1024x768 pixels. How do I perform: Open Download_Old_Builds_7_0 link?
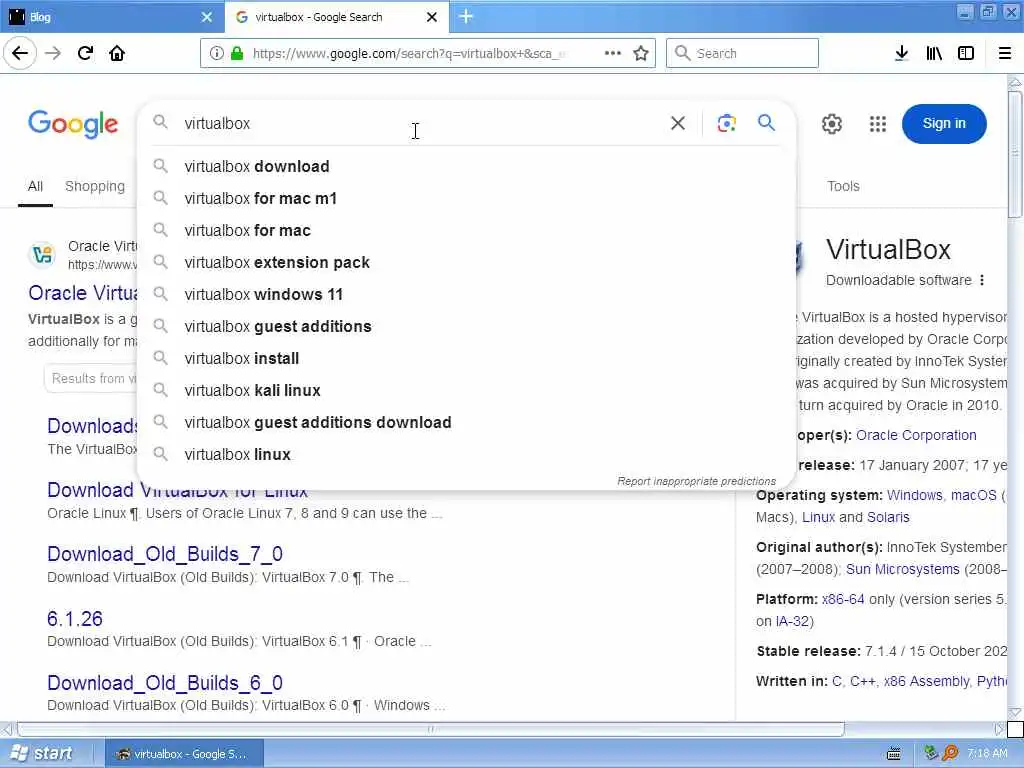click(x=165, y=554)
